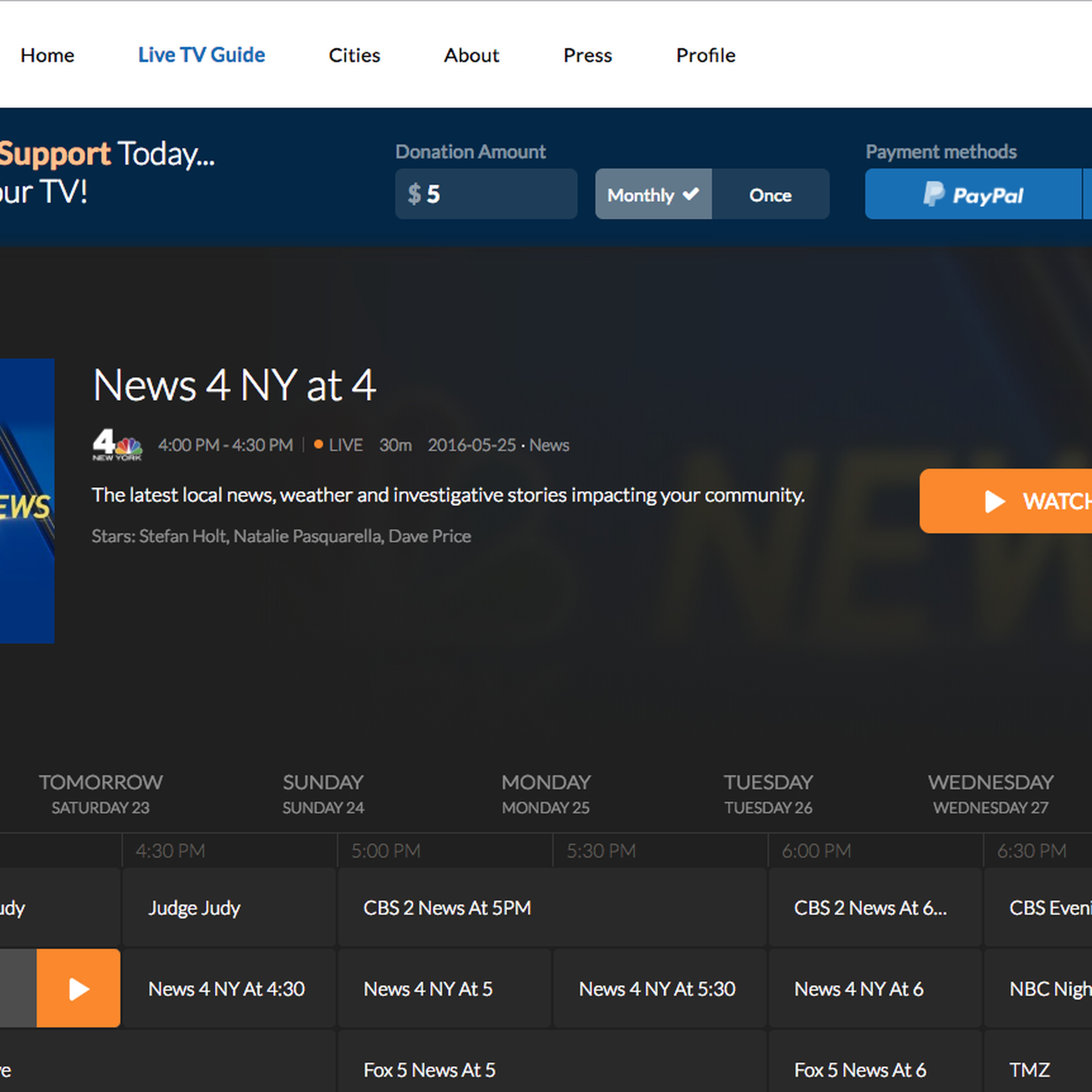Image resolution: width=1092 pixels, height=1092 pixels.
Task: Open the CBS Evening listing at 6:30
Action: click(x=1038, y=908)
